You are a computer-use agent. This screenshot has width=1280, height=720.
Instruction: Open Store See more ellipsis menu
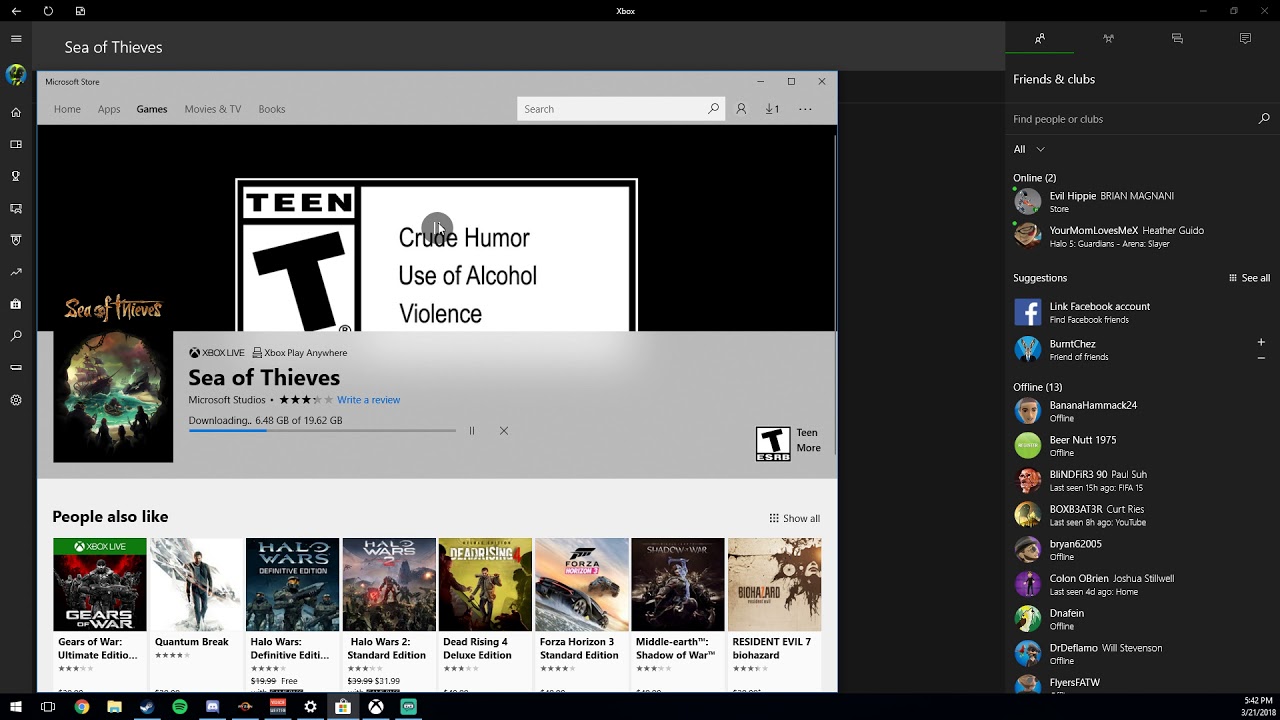(805, 109)
